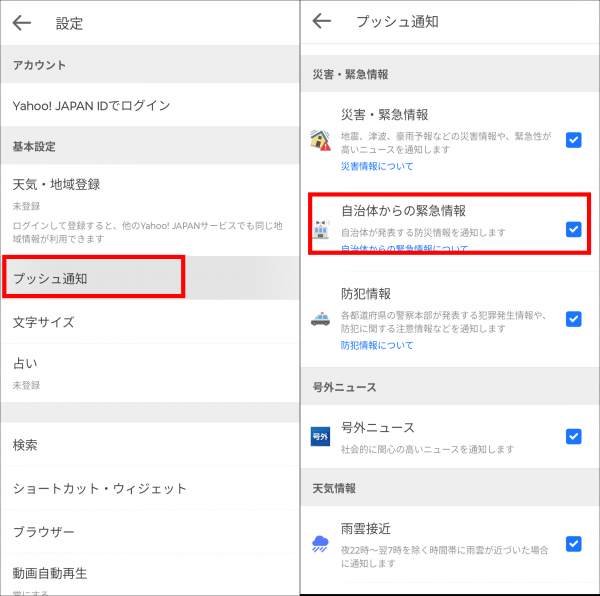The image size is (600, 596).
Task: Tap the 号外ニュース section header
Action: [450, 387]
